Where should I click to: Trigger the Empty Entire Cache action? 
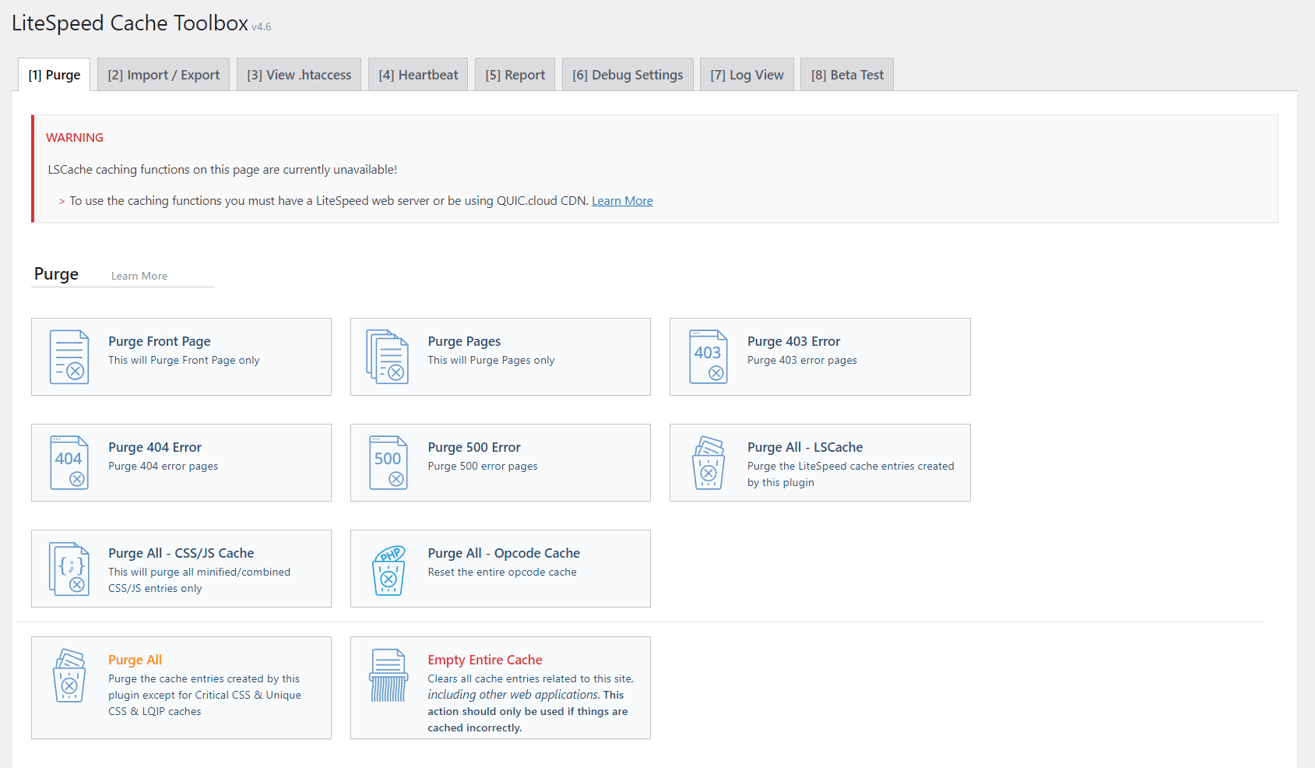(x=485, y=659)
